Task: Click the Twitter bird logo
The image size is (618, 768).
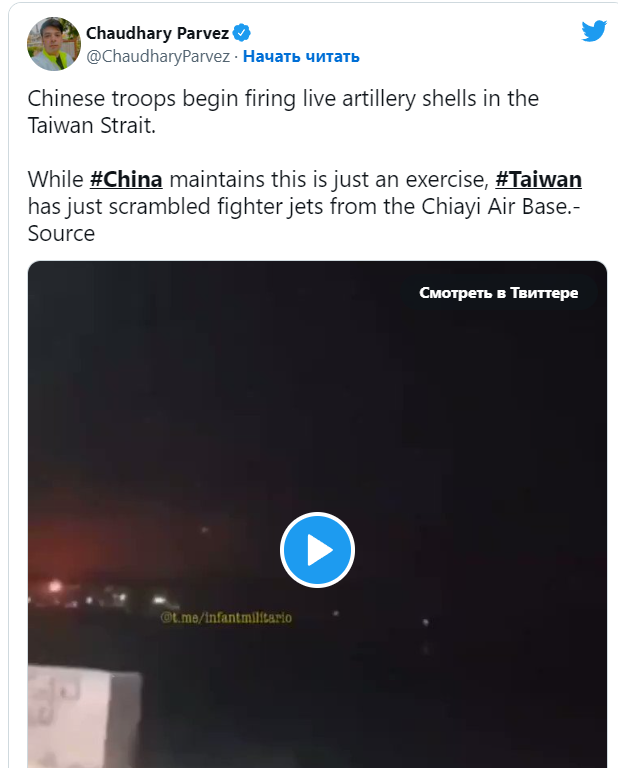Action: [594, 31]
